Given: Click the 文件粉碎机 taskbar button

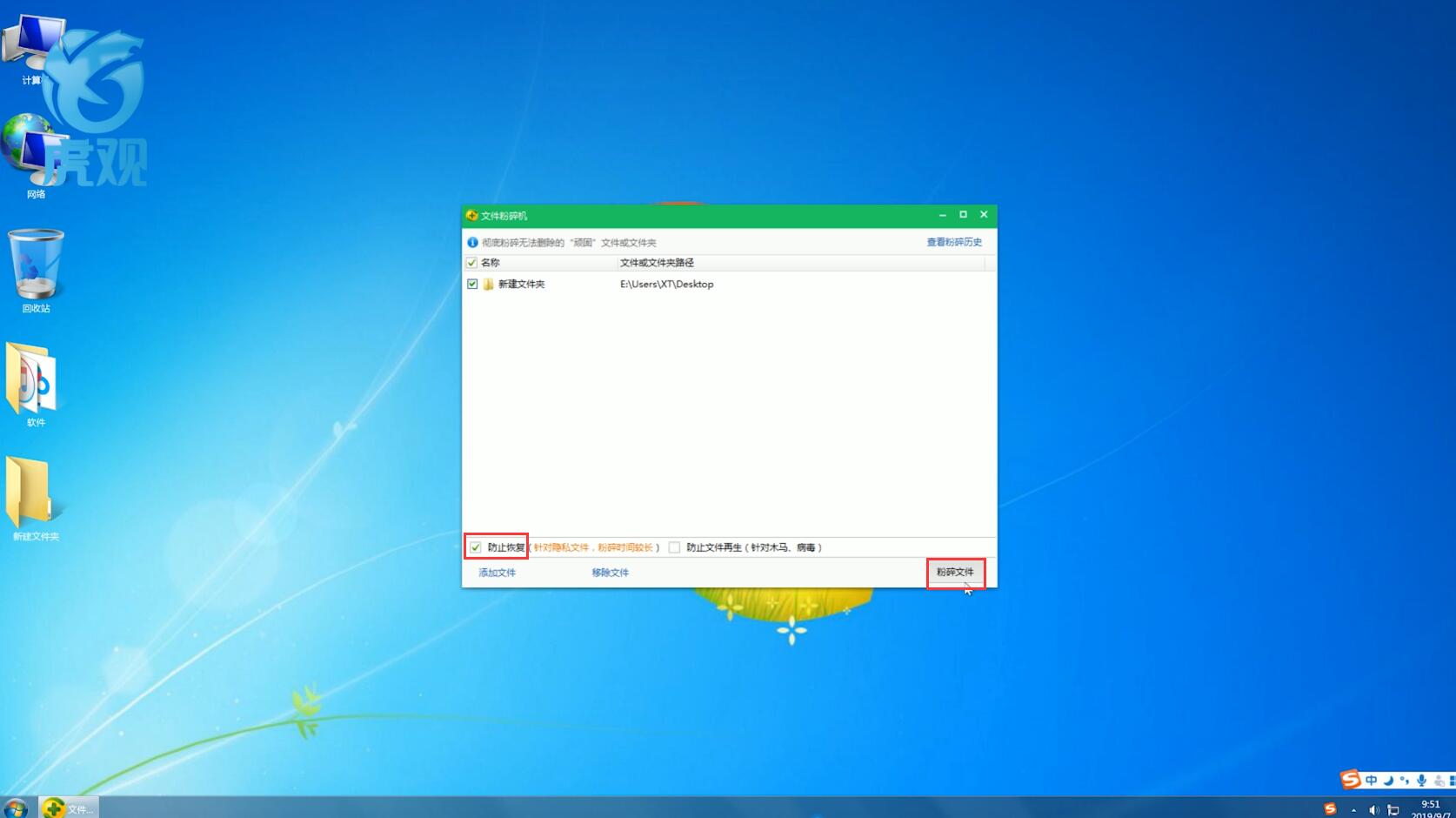Looking at the screenshot, I should tap(70, 808).
